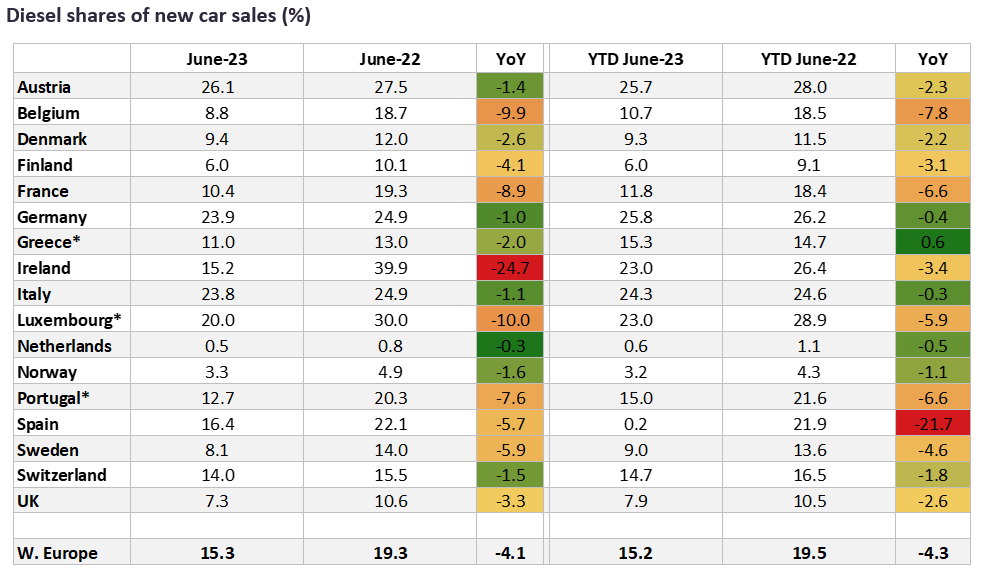Select the Luxembourg* row label
Image resolution: width=981 pixels, height=577 pixels.
(62, 320)
